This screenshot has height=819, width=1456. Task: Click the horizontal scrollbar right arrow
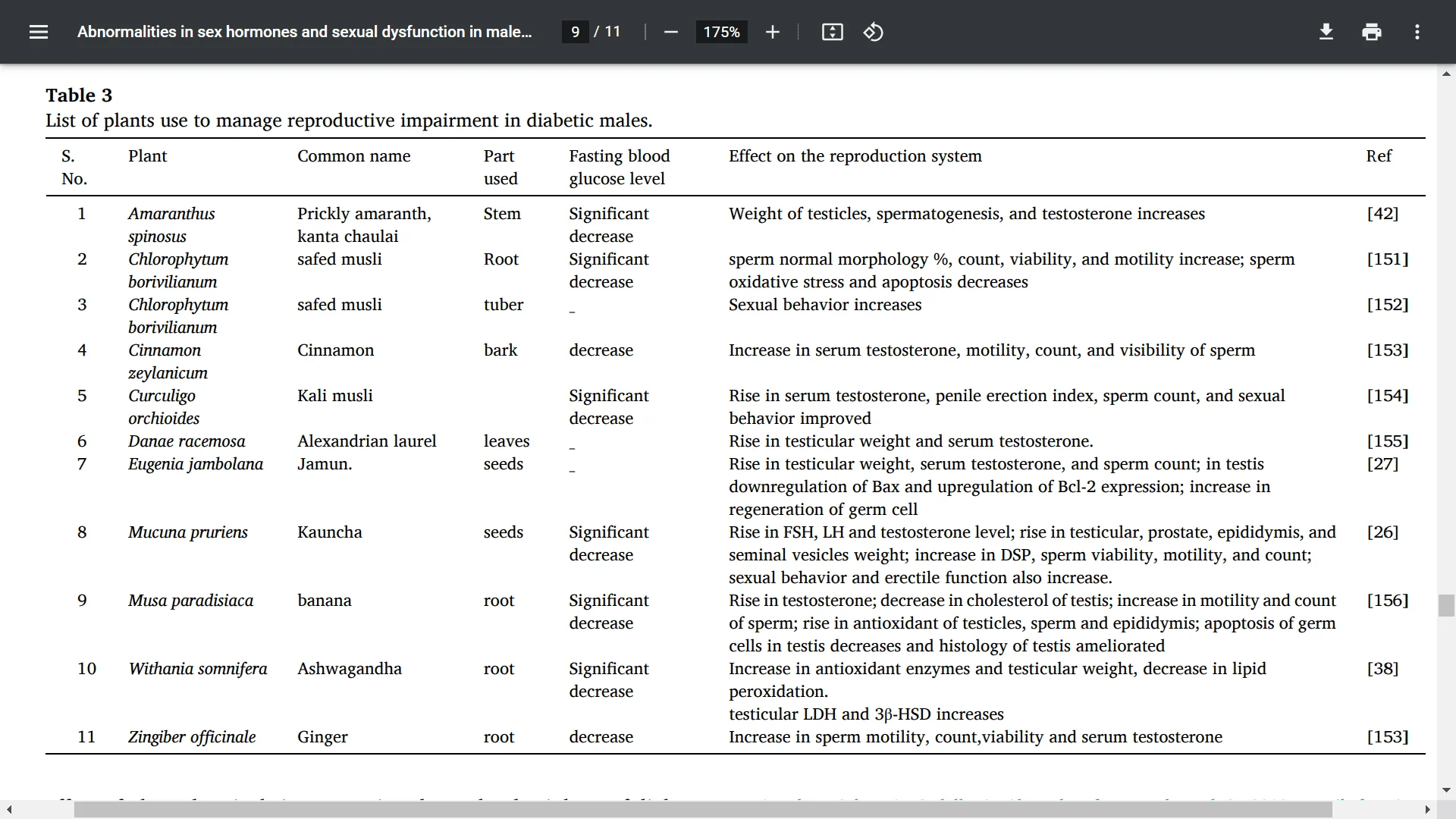(1428, 810)
